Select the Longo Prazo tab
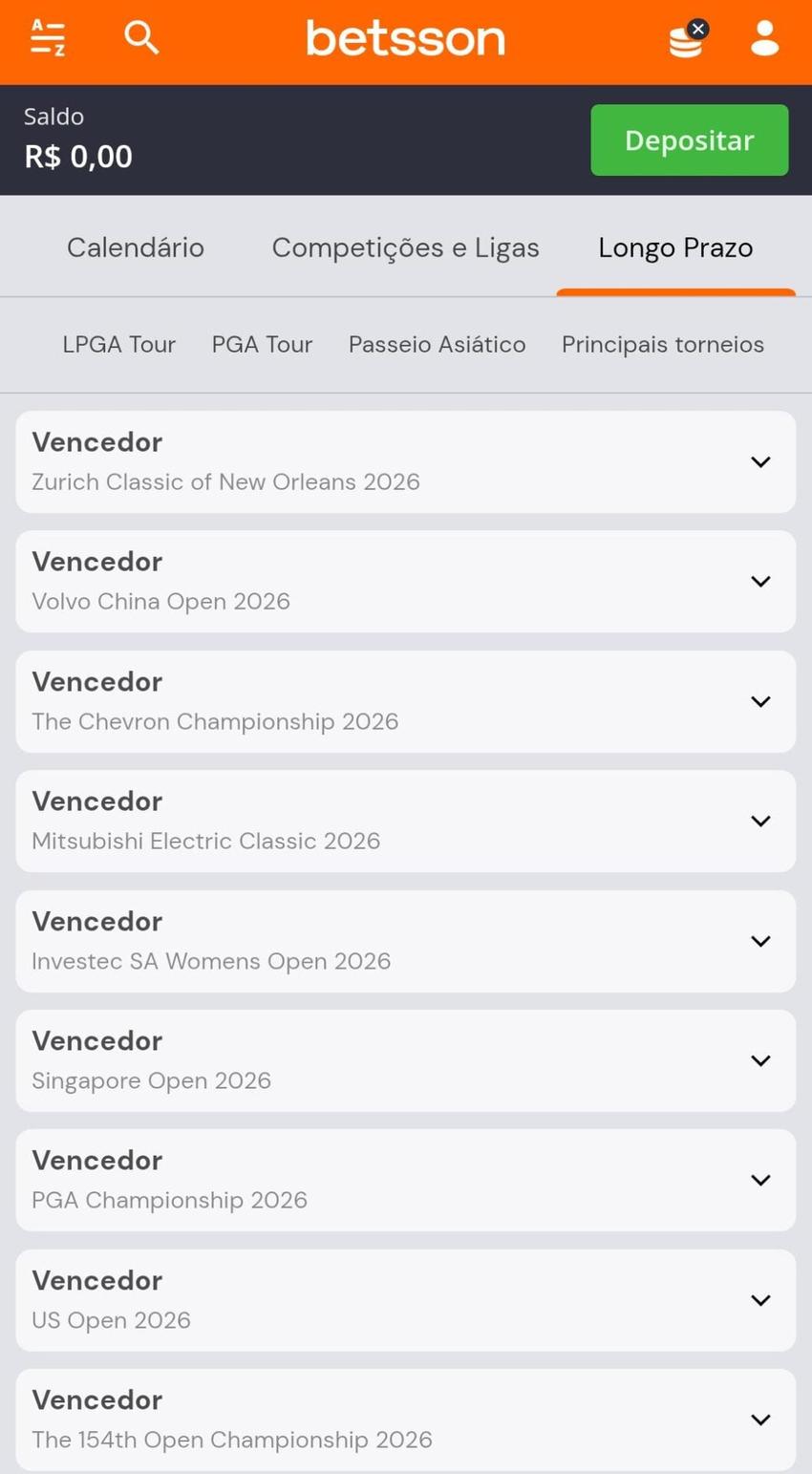This screenshot has height=1474, width=812. point(675,248)
